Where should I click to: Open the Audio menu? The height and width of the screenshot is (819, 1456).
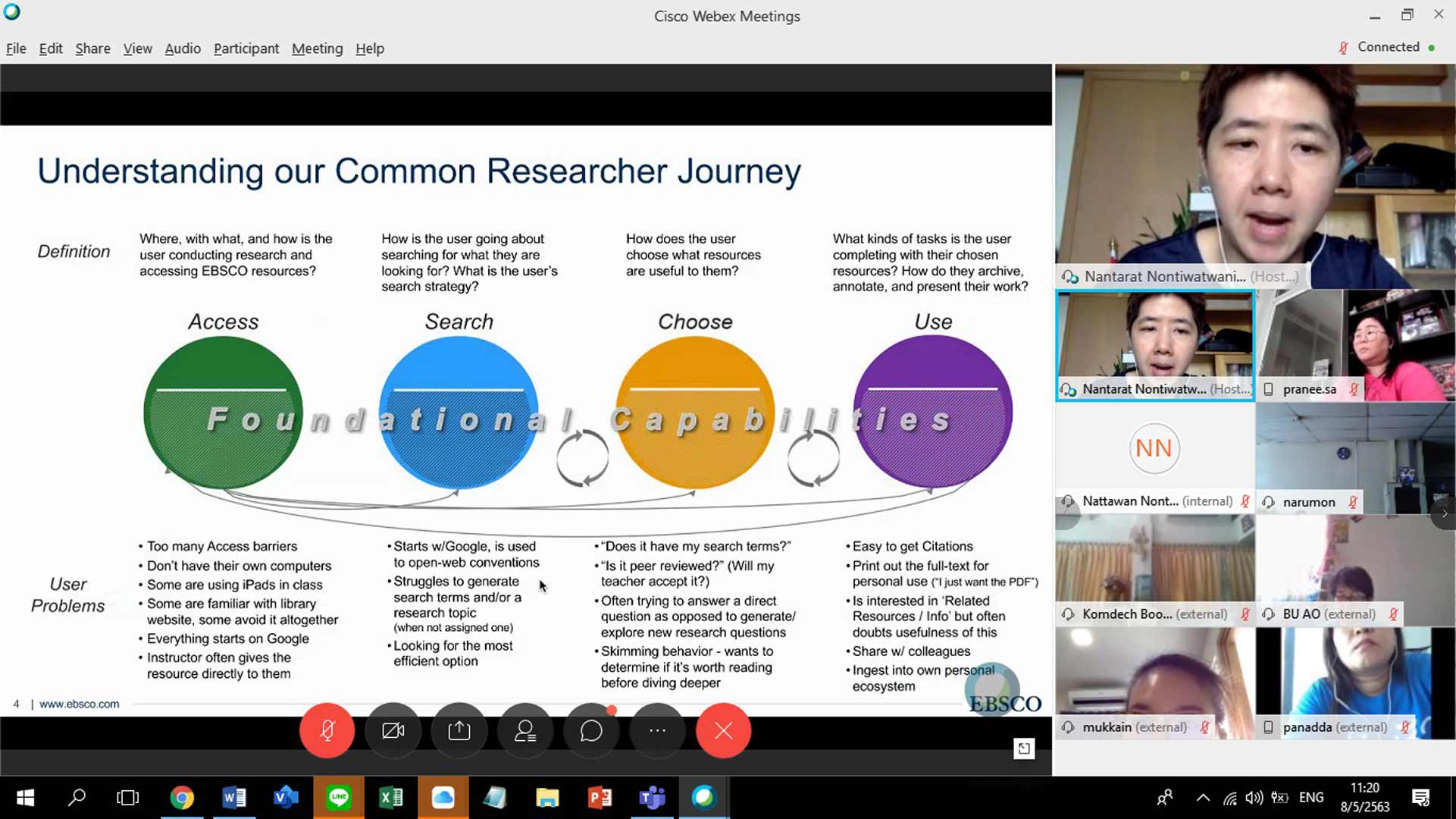(x=183, y=49)
